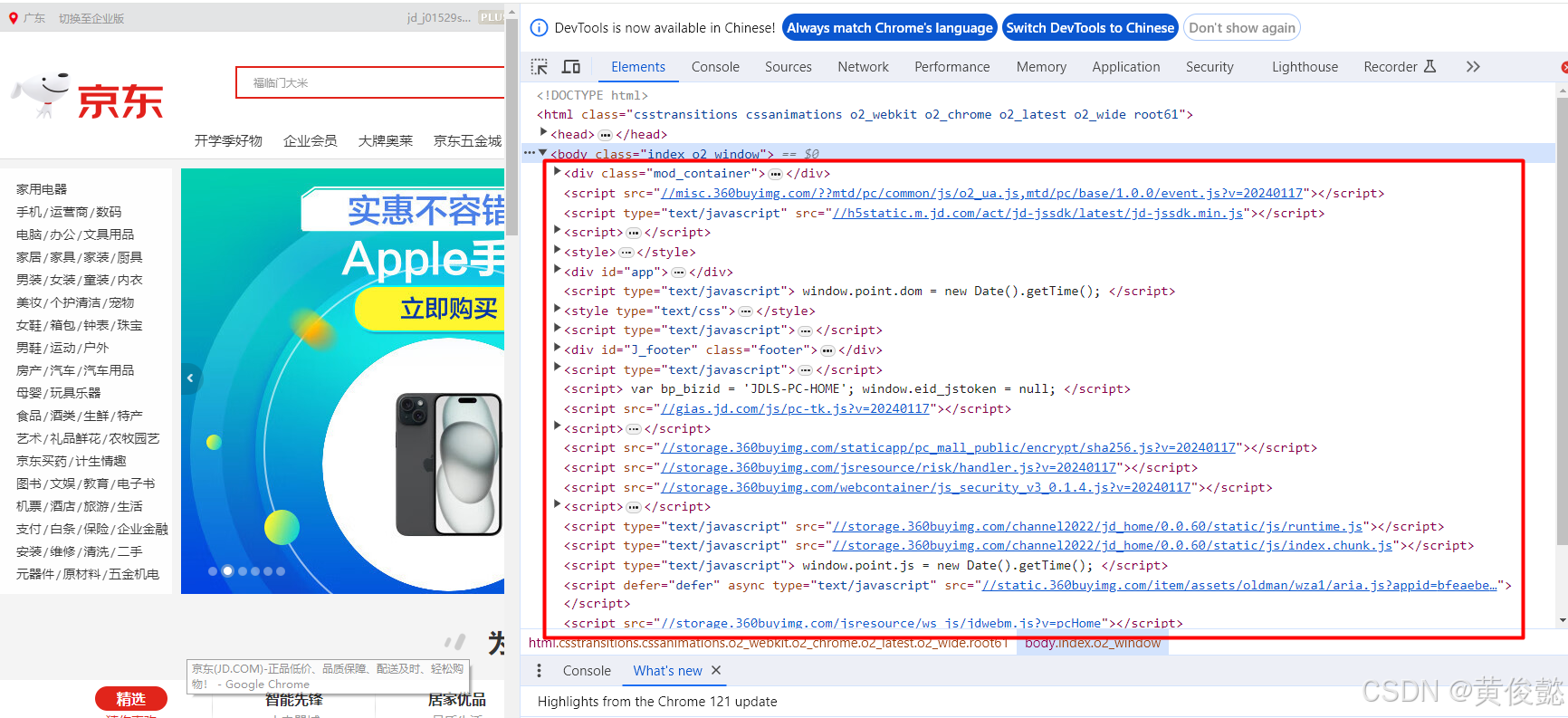Viewport: 1568px width, 718px height.
Task: Click Always match Chrome's language button
Action: click(x=890, y=28)
